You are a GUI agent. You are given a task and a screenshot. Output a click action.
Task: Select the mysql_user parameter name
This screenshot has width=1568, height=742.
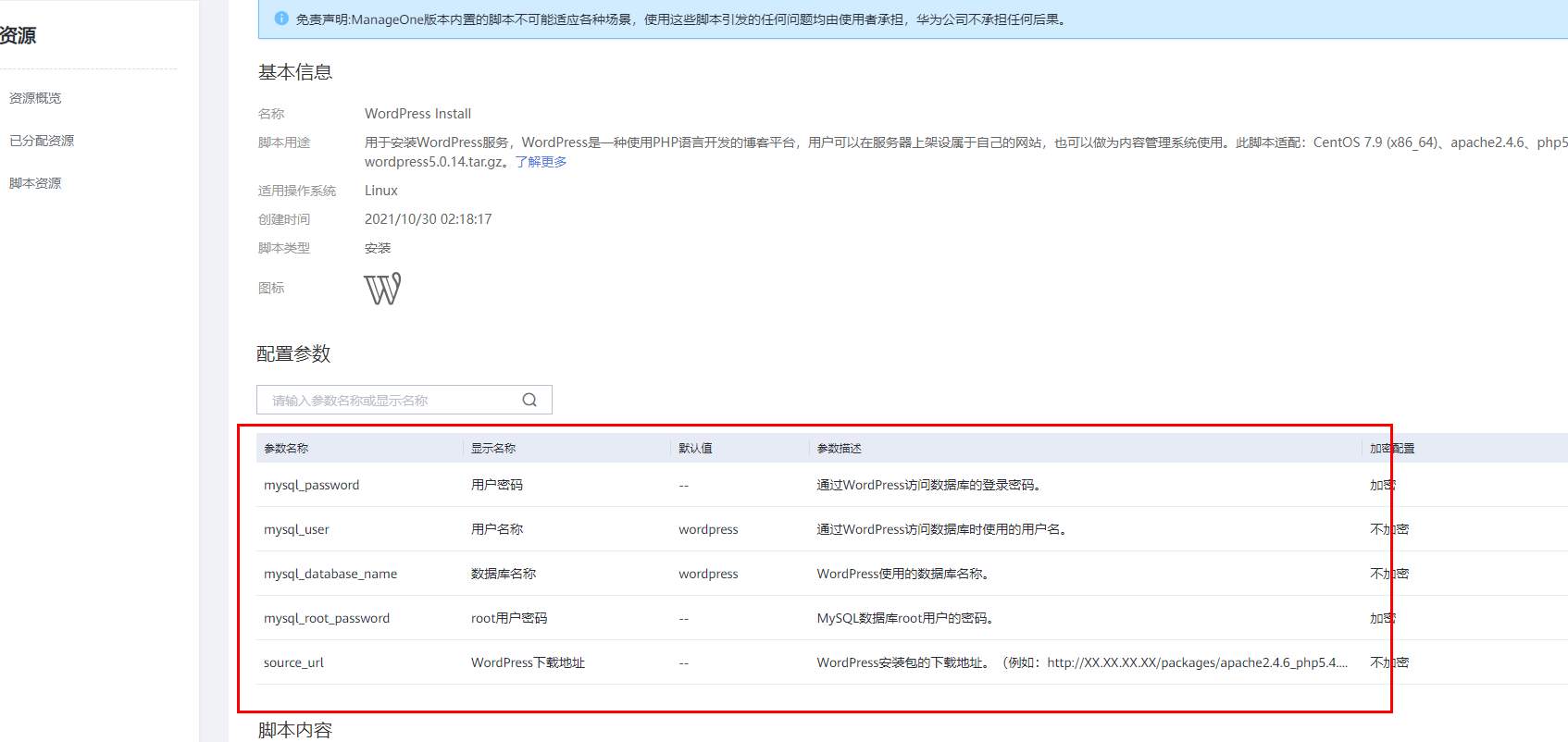coord(296,529)
